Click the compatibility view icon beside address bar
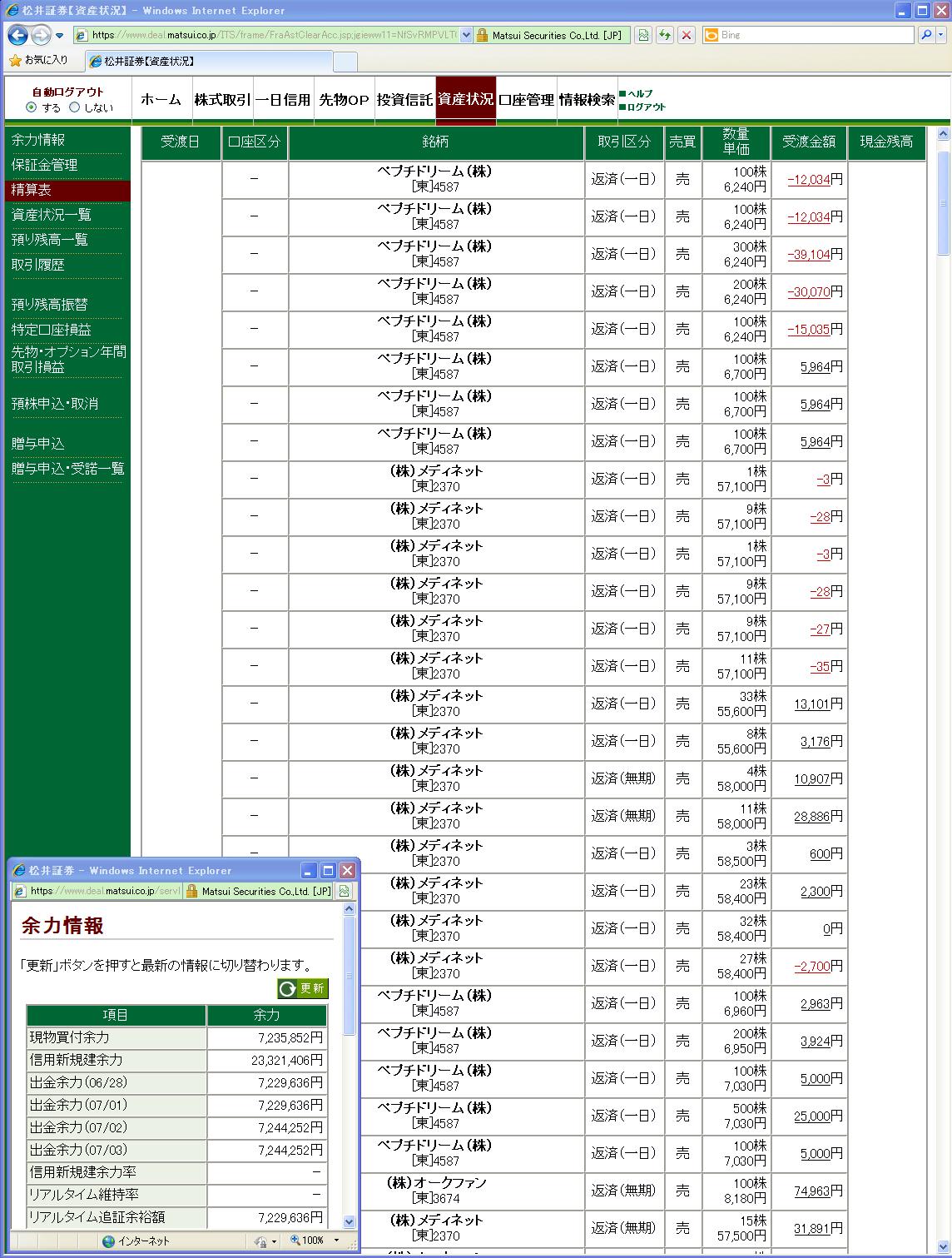Viewport: 952px width, 1258px height. 643,35
